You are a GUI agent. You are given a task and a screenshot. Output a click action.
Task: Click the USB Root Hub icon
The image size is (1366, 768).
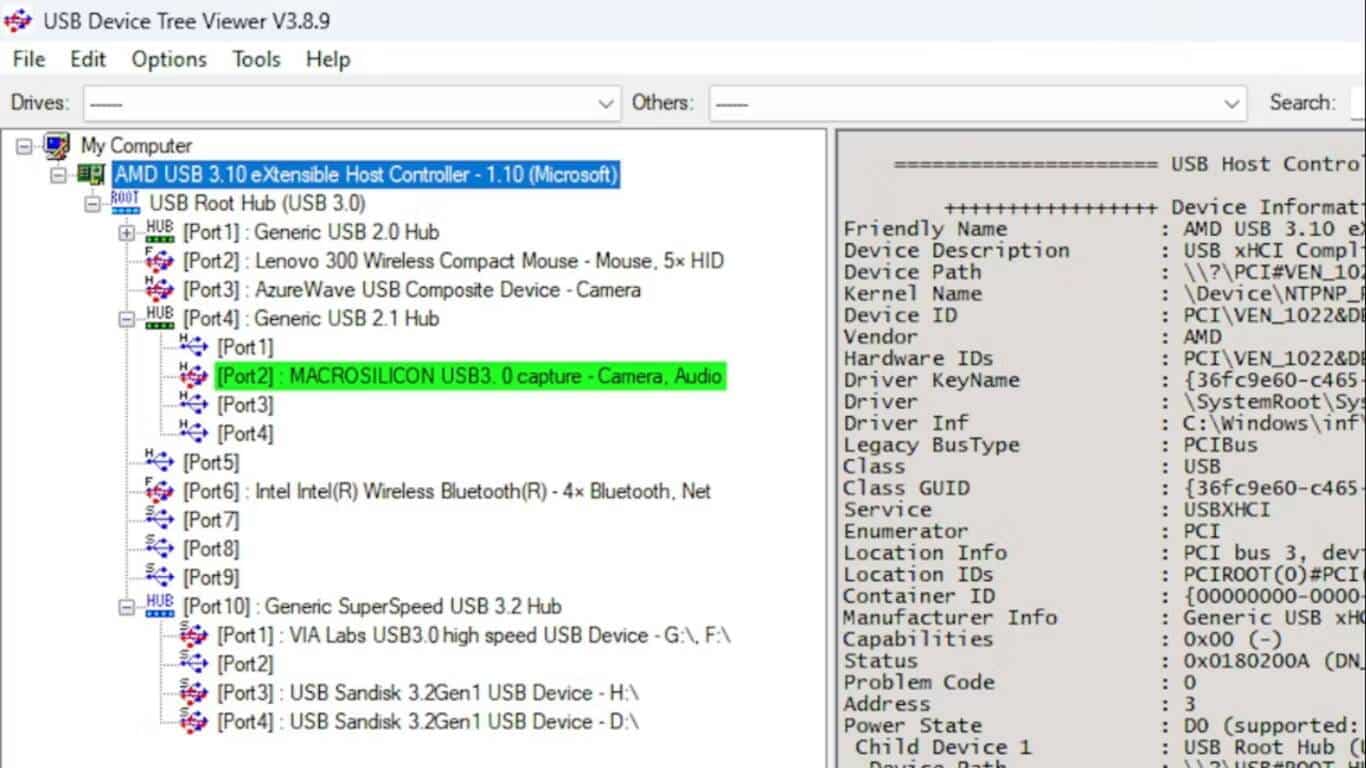click(x=124, y=203)
